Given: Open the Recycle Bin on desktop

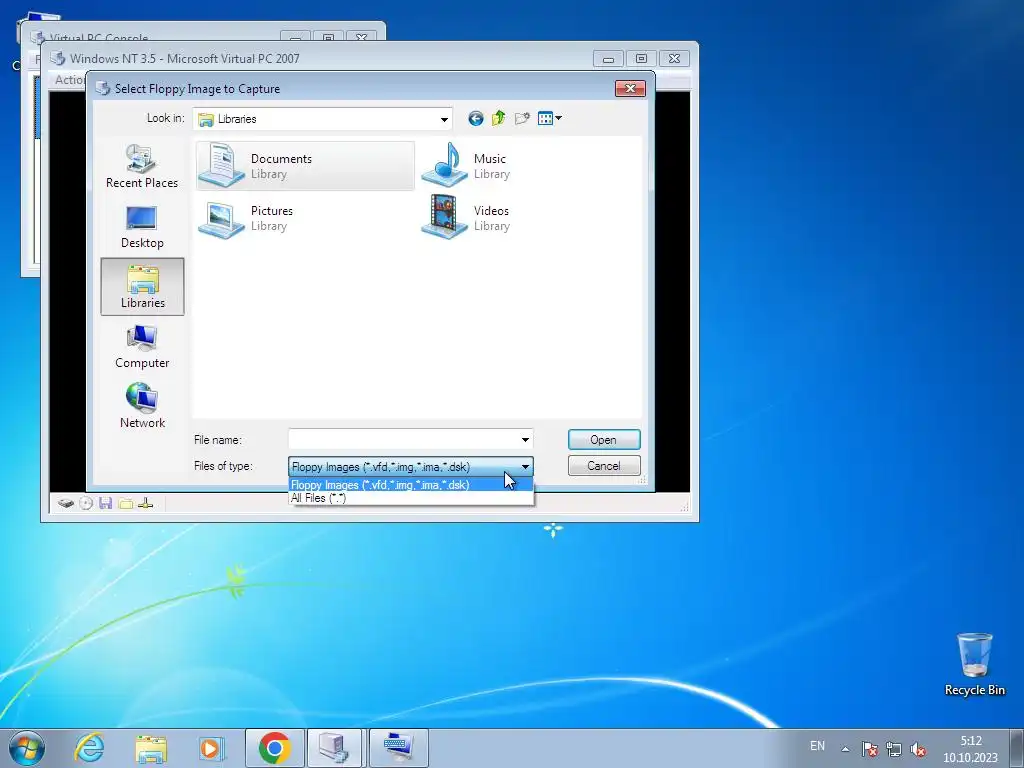Looking at the screenshot, I should (x=974, y=664).
